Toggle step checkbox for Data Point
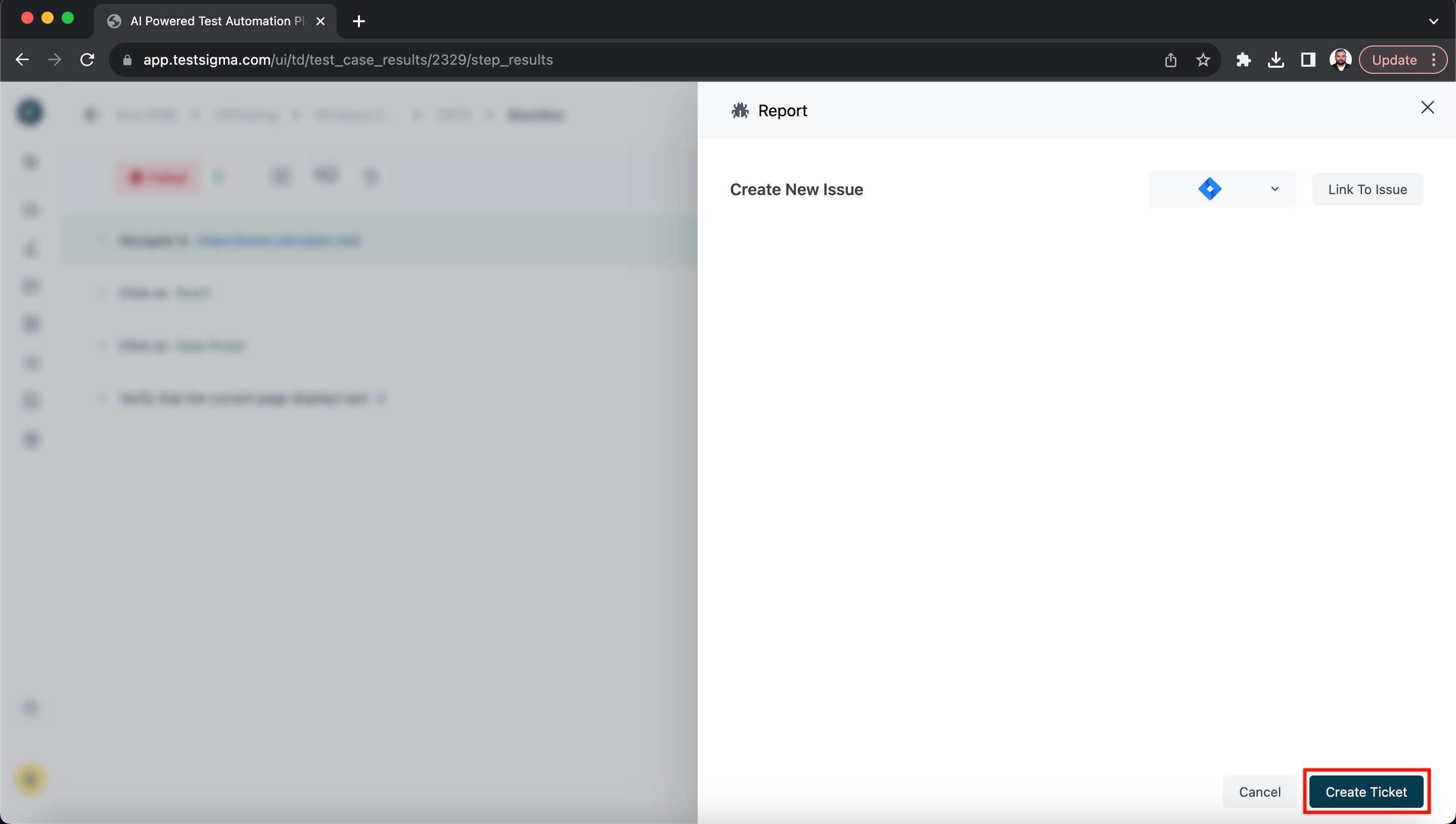The image size is (1456, 824). (102, 345)
